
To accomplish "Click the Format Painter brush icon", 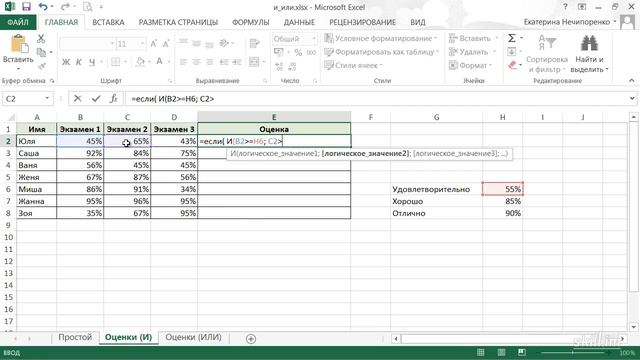I will click(41, 66).
